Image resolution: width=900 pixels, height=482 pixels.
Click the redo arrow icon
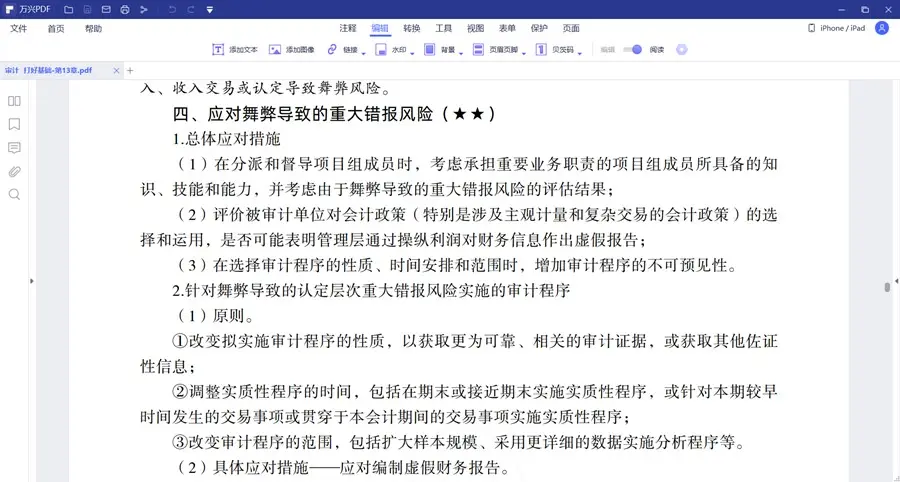[x=191, y=9]
